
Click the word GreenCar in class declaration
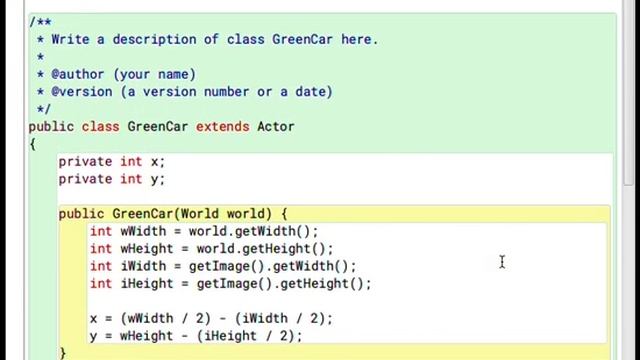(158, 127)
